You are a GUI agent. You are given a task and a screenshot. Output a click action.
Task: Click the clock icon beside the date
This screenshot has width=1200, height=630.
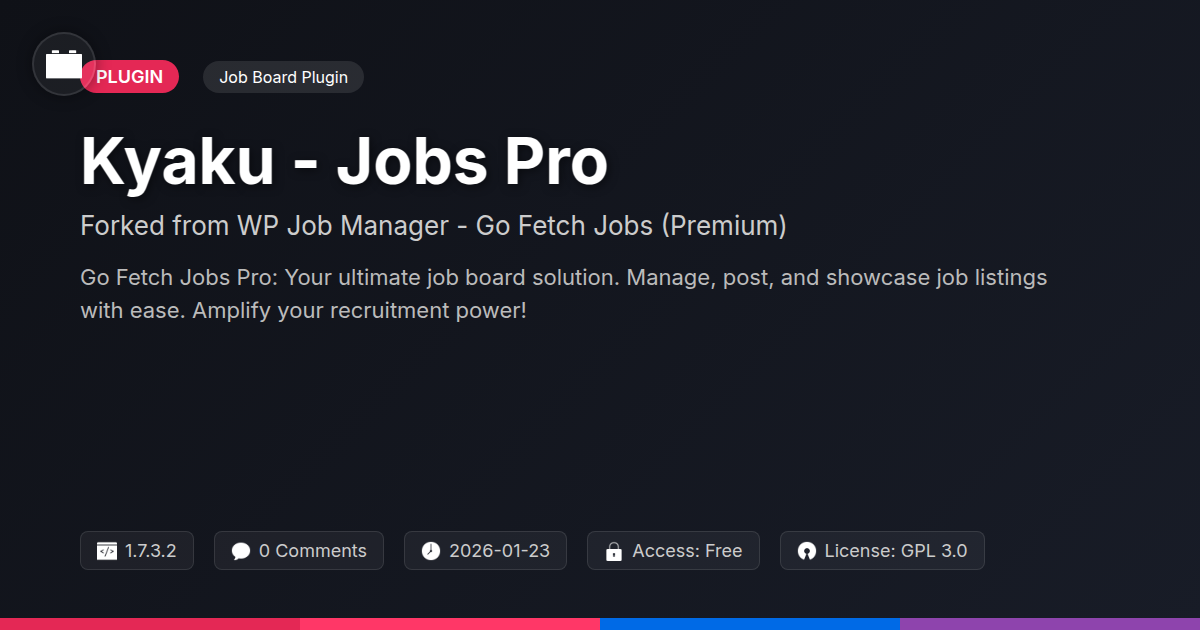(x=430, y=551)
